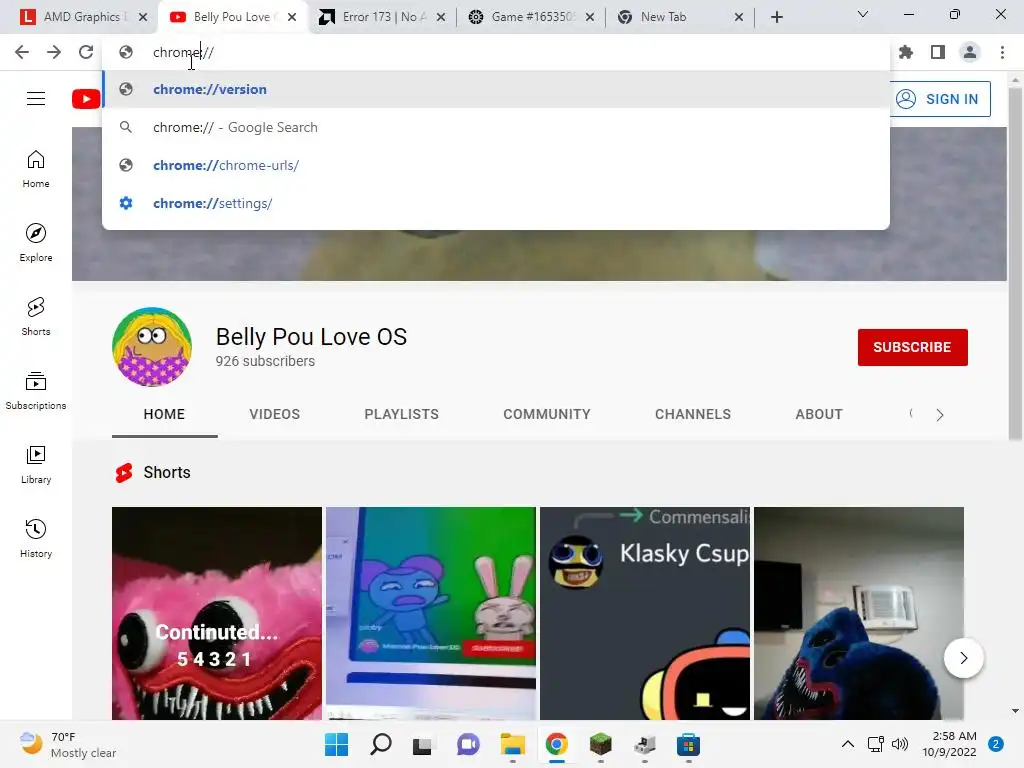Image resolution: width=1024 pixels, height=768 pixels.
Task: Open the Klasky Csupo Shorts thumbnail
Action: [x=645, y=613]
